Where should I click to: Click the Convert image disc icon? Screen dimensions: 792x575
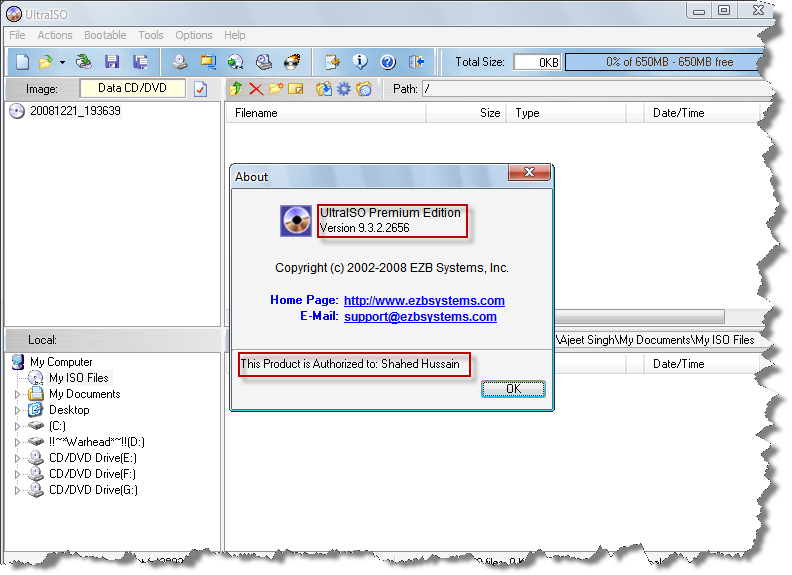[x=235, y=62]
